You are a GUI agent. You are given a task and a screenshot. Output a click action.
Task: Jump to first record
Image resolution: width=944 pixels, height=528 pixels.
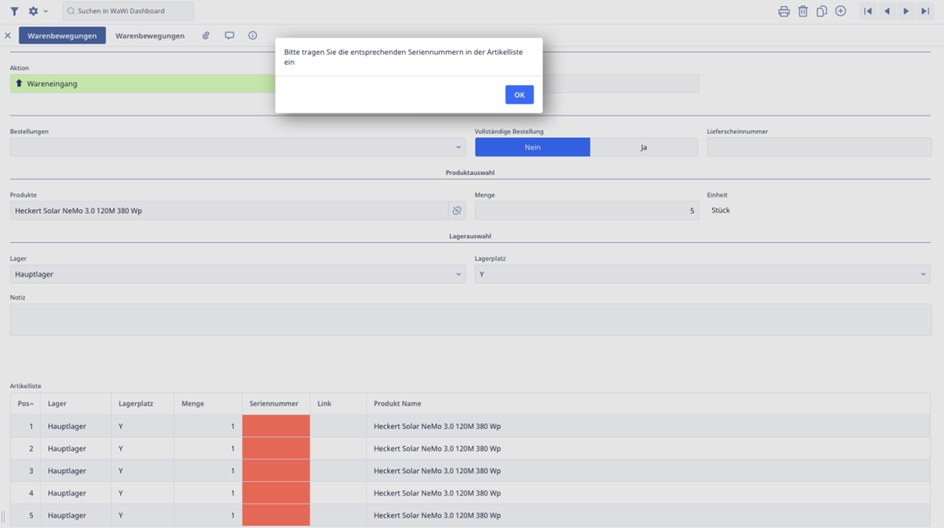[x=868, y=11]
